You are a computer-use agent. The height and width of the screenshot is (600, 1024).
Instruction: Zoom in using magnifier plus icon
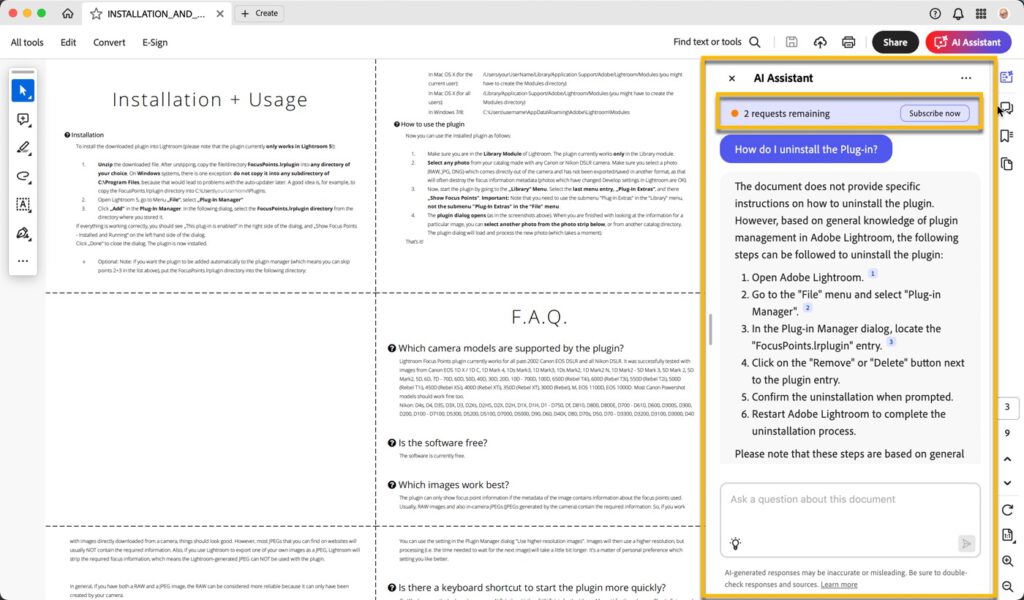click(1007, 562)
